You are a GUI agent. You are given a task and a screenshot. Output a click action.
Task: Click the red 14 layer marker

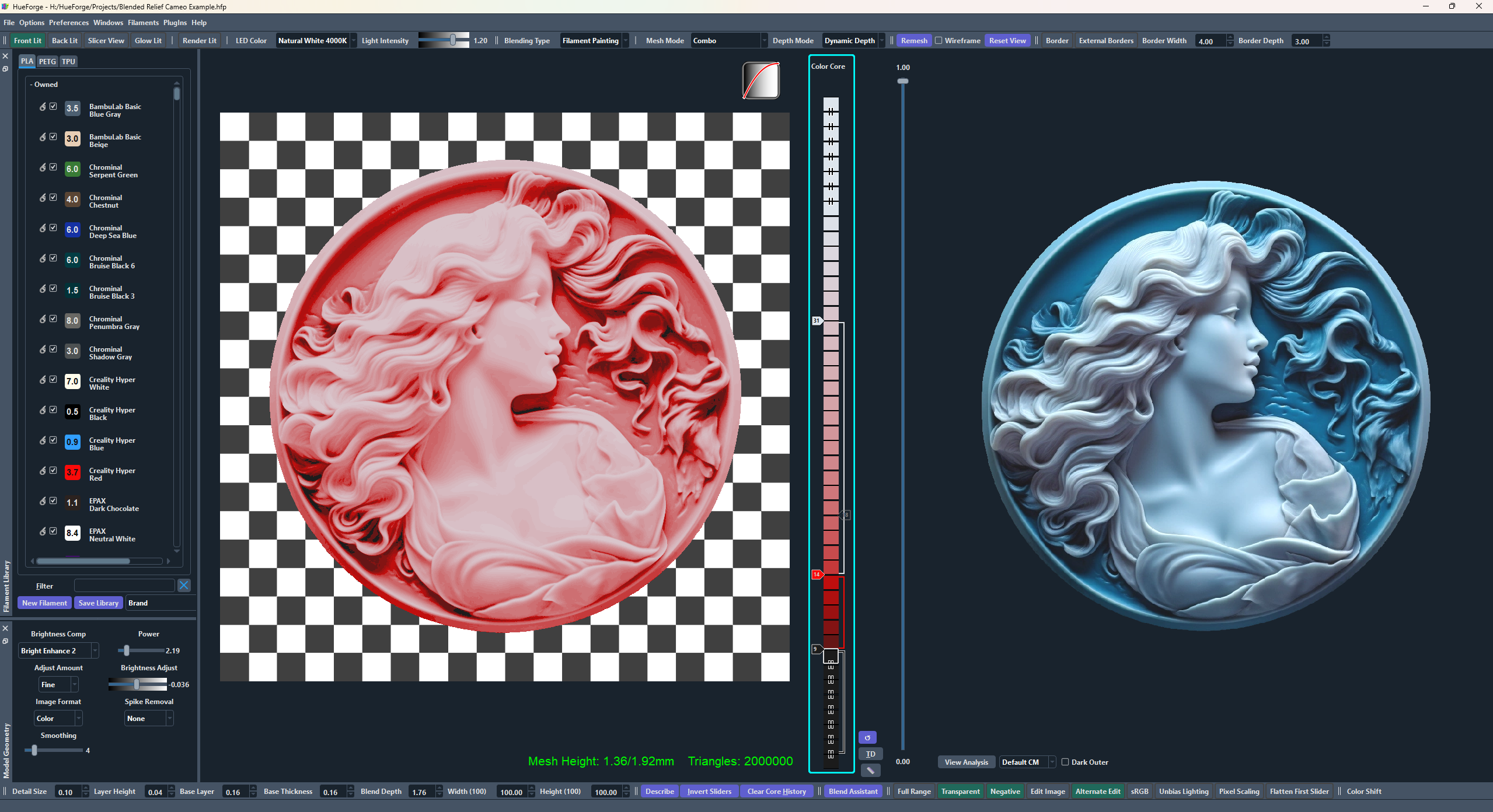(x=817, y=575)
